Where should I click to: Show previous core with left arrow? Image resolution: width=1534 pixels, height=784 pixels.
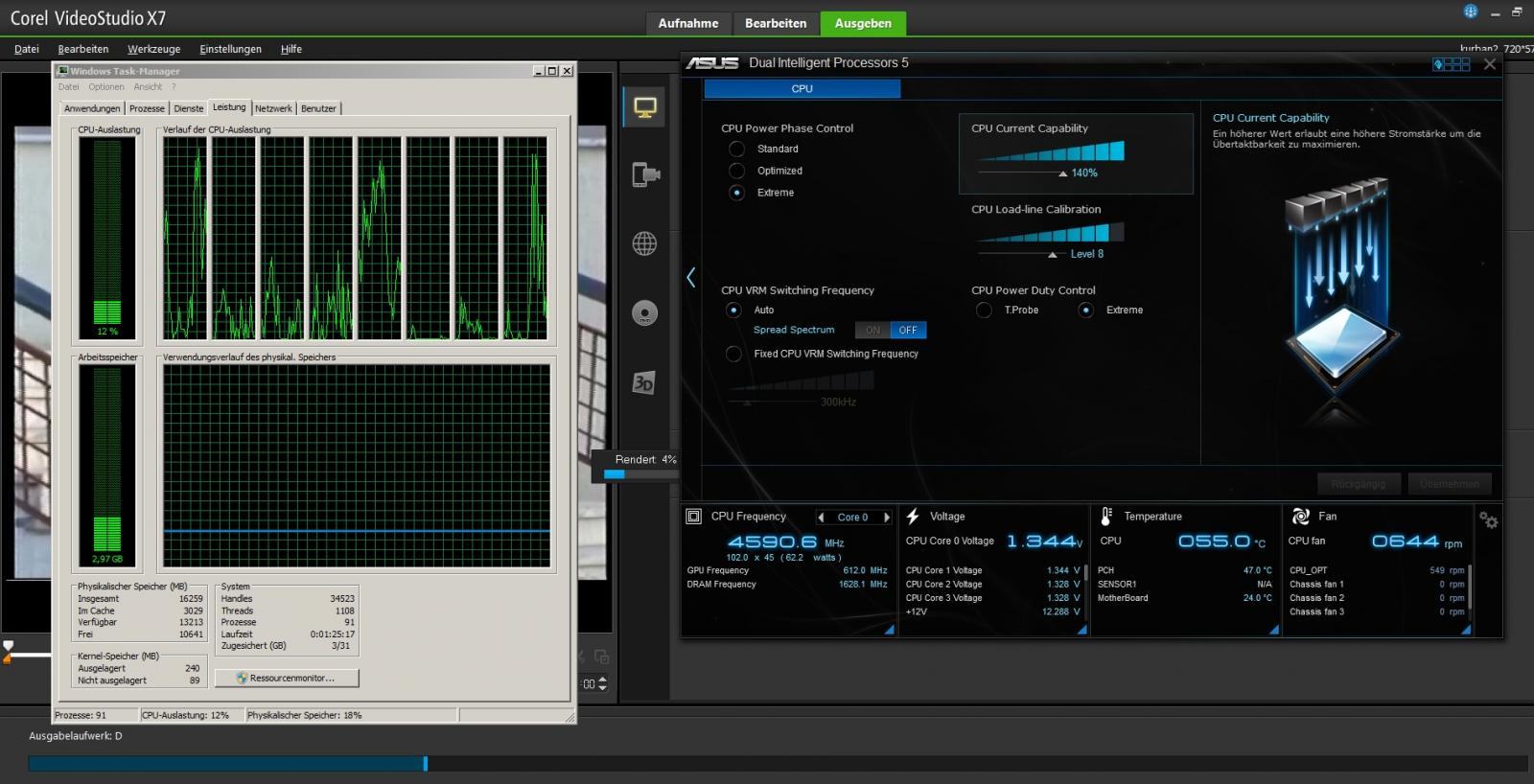click(821, 518)
